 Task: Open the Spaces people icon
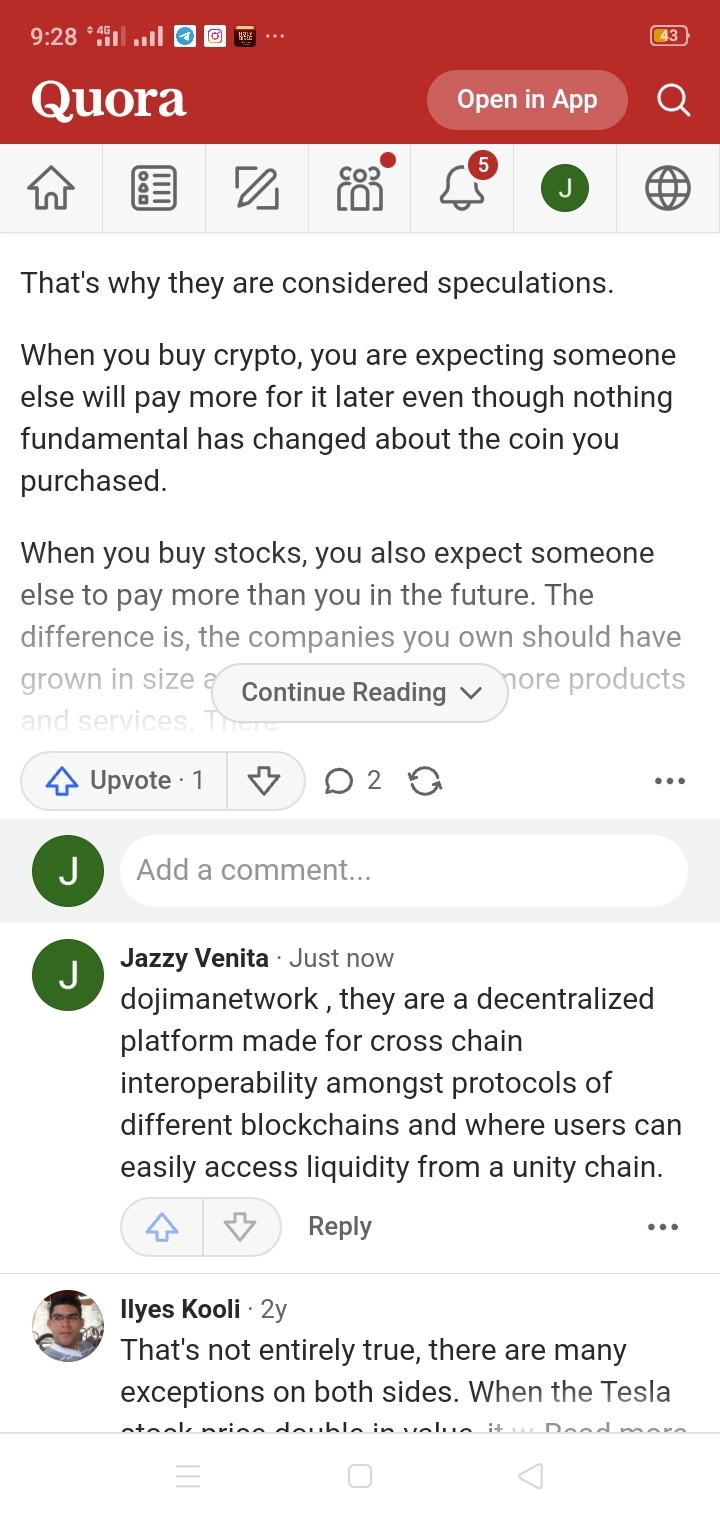point(360,188)
